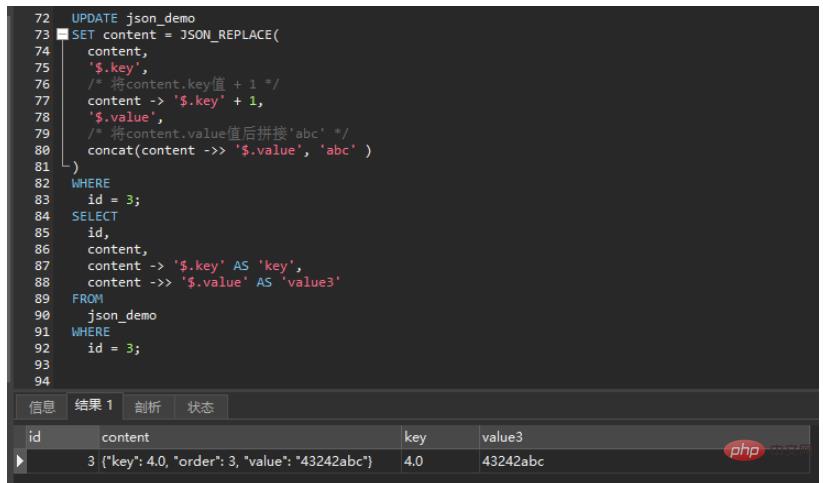Click the SELECT keyword on line 84

94,216
